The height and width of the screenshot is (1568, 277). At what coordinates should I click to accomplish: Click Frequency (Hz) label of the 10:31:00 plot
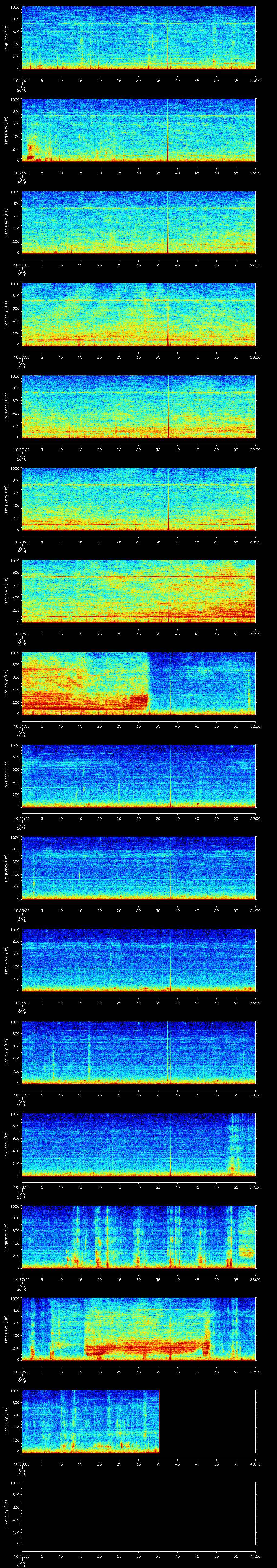6,683
